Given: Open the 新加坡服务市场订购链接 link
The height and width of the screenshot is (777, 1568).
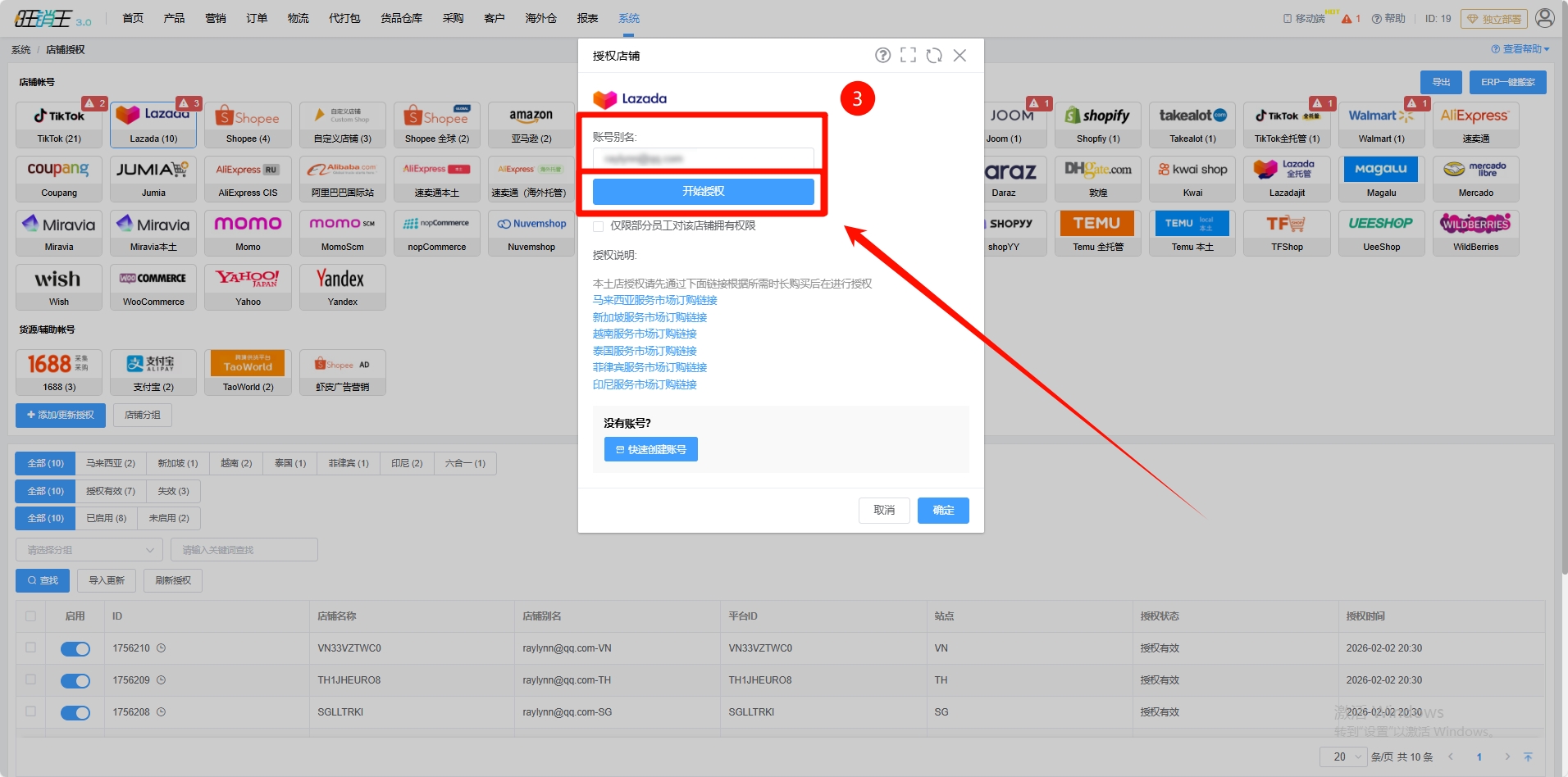Looking at the screenshot, I should [x=650, y=317].
